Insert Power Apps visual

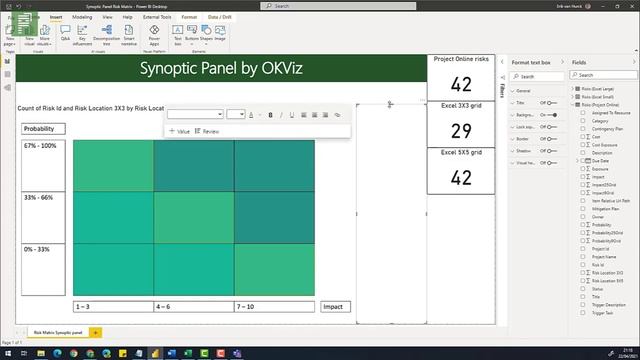154,35
